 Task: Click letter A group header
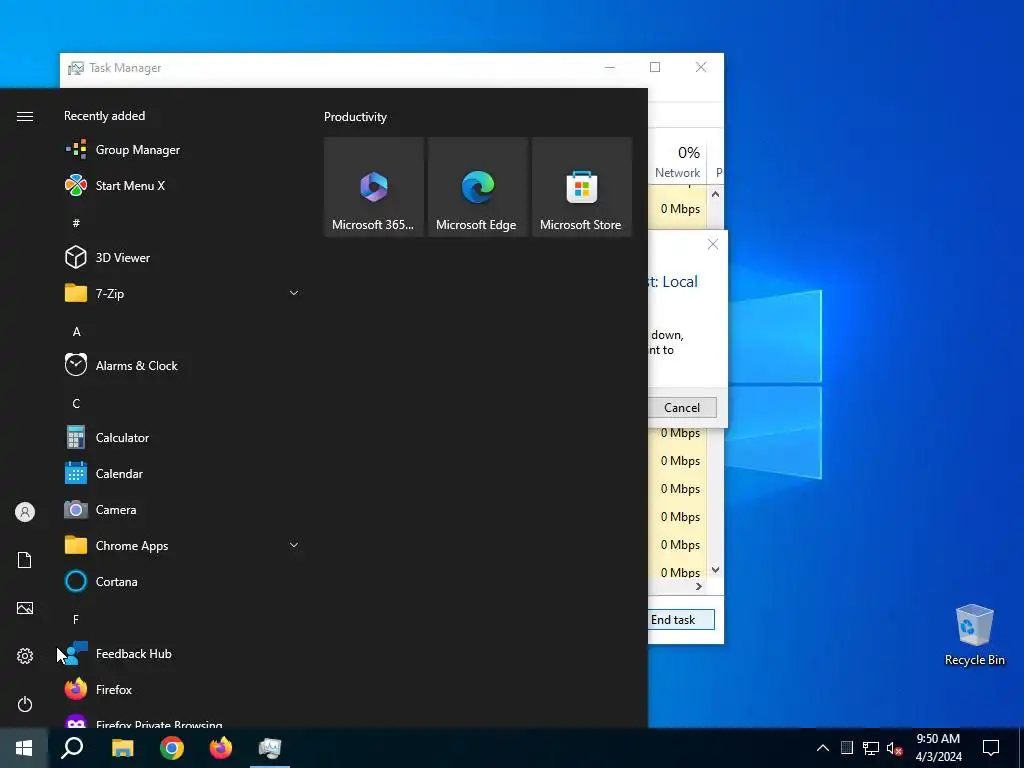[76, 331]
